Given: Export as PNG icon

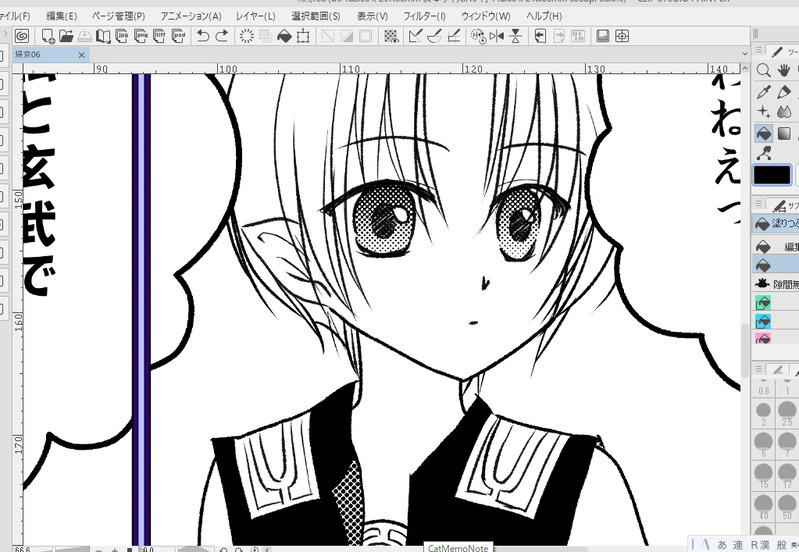Looking at the screenshot, I should [141, 36].
